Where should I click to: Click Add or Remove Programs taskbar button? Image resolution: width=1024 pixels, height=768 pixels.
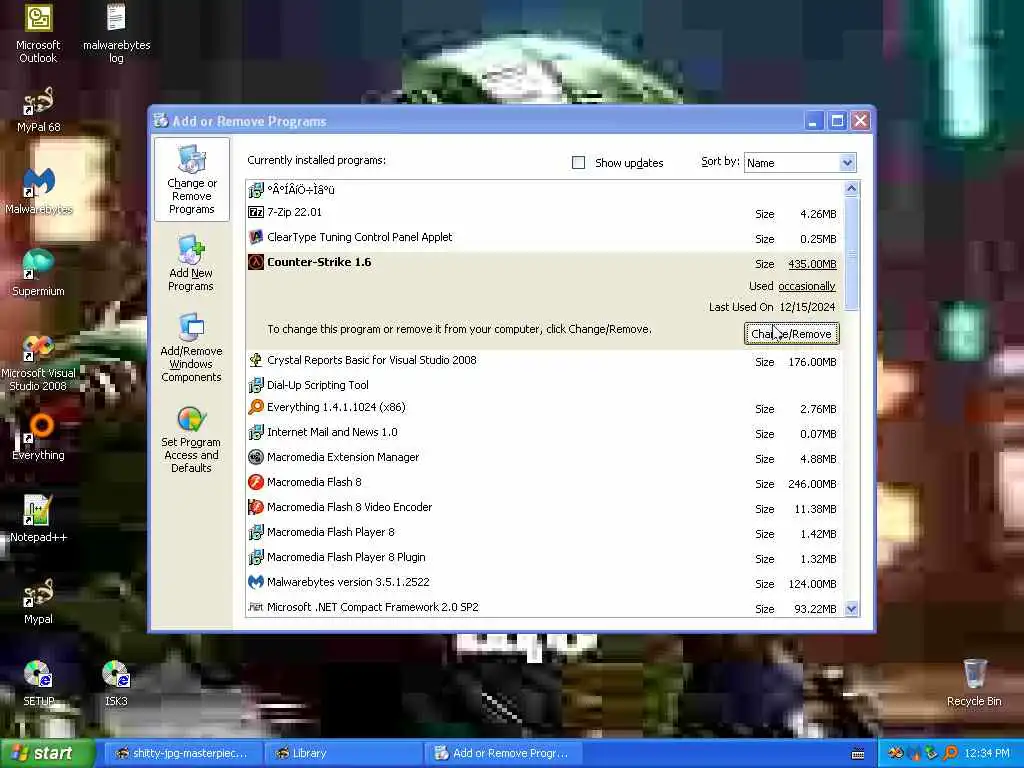[504, 754]
